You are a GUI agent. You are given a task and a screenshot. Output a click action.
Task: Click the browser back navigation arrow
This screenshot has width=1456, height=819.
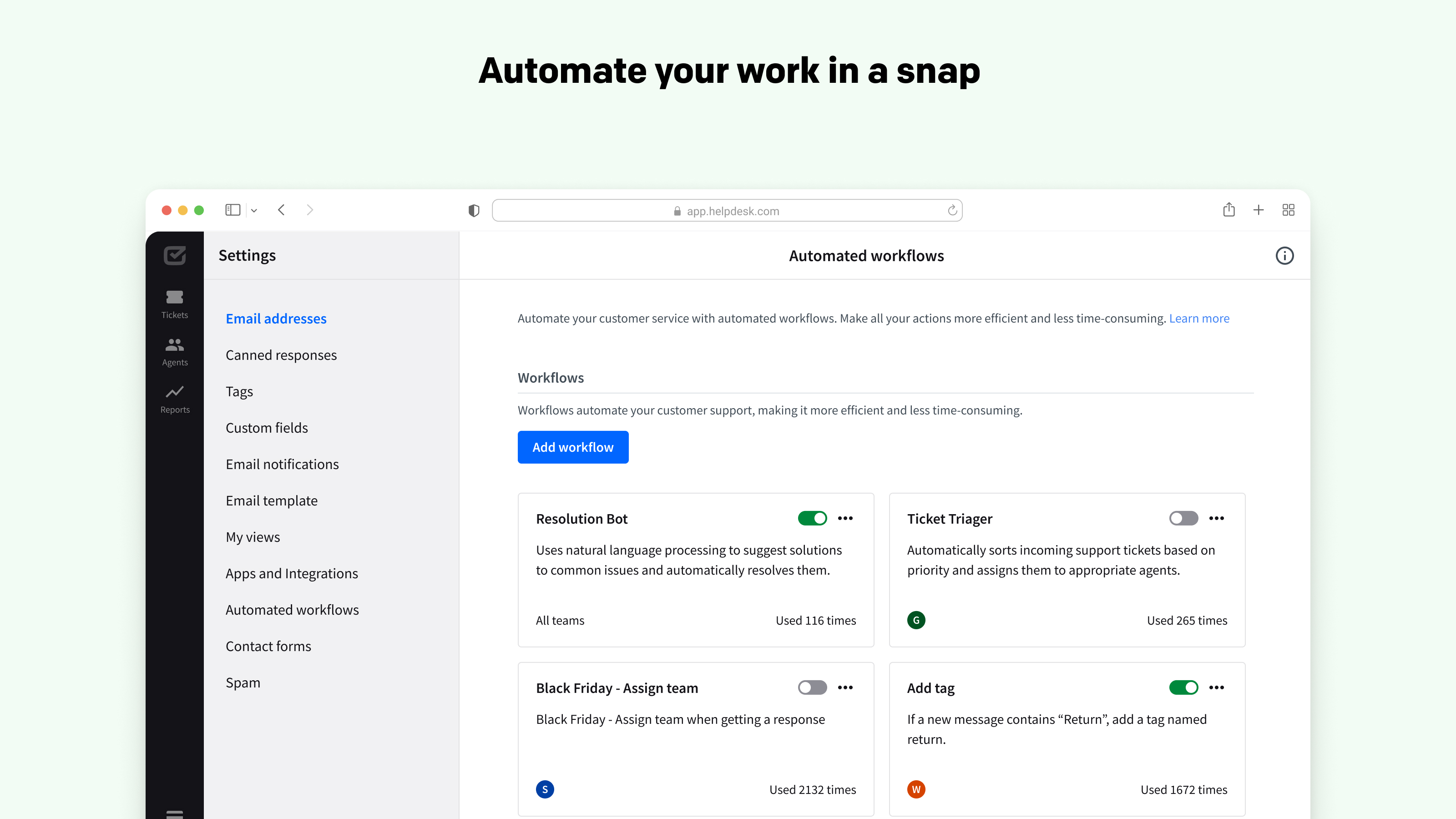point(282,210)
